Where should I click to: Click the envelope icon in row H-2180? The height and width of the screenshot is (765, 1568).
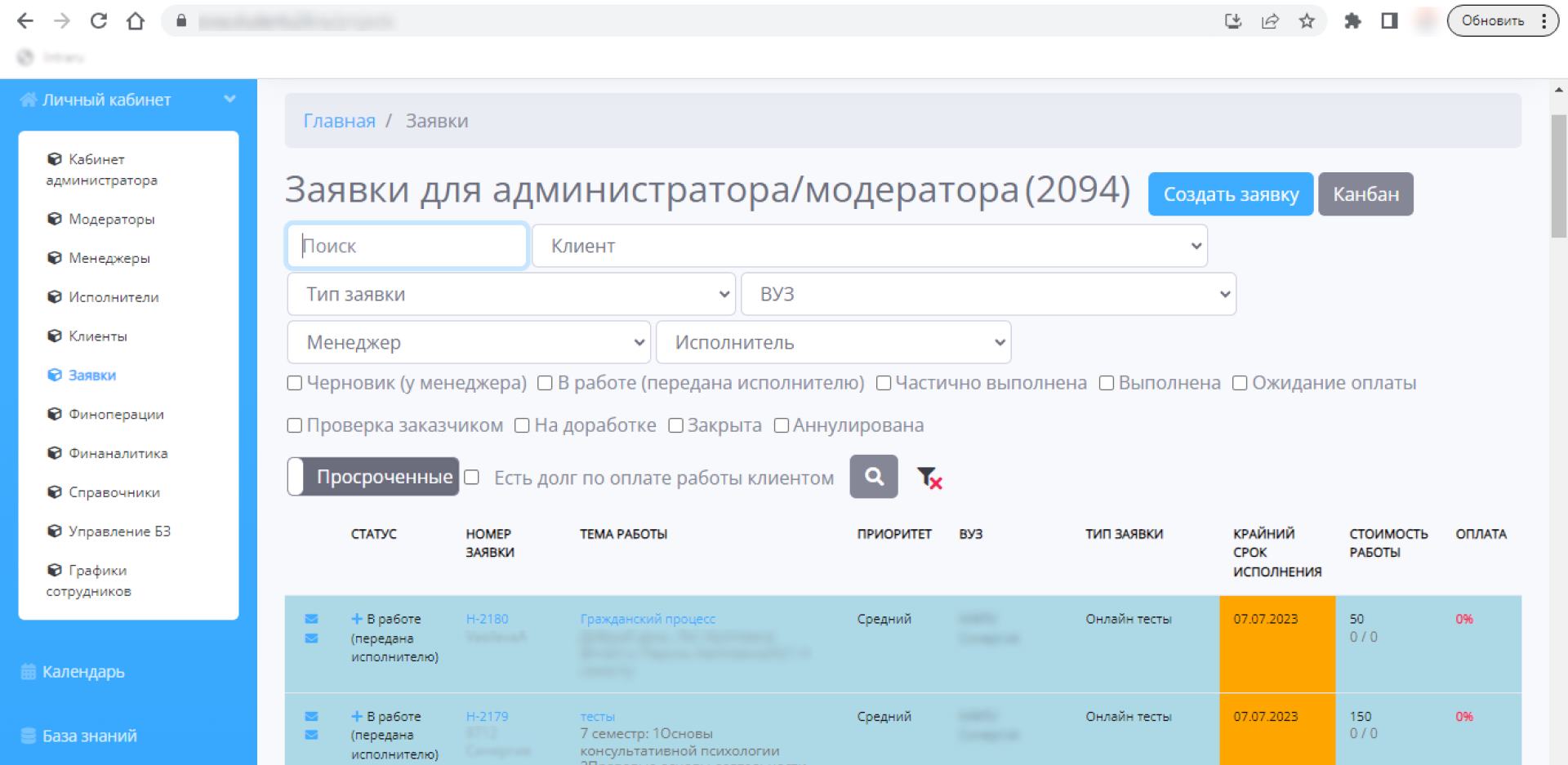[x=311, y=619]
